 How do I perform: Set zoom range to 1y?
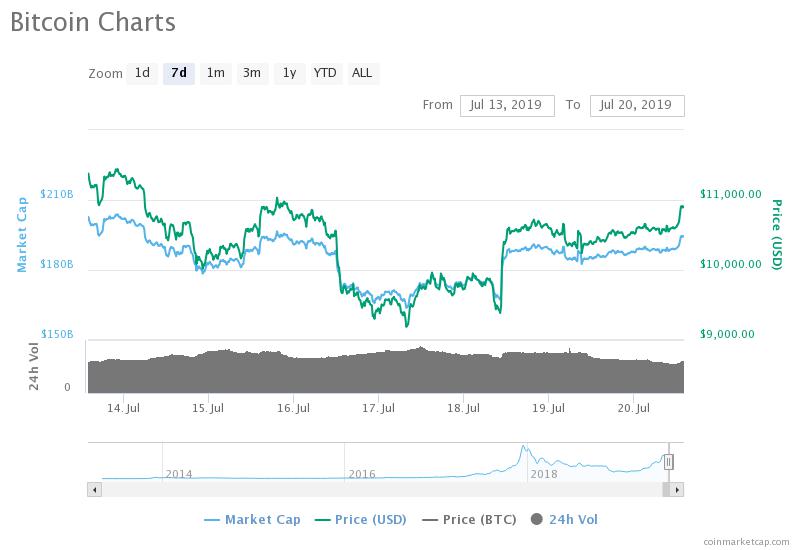(x=288, y=73)
